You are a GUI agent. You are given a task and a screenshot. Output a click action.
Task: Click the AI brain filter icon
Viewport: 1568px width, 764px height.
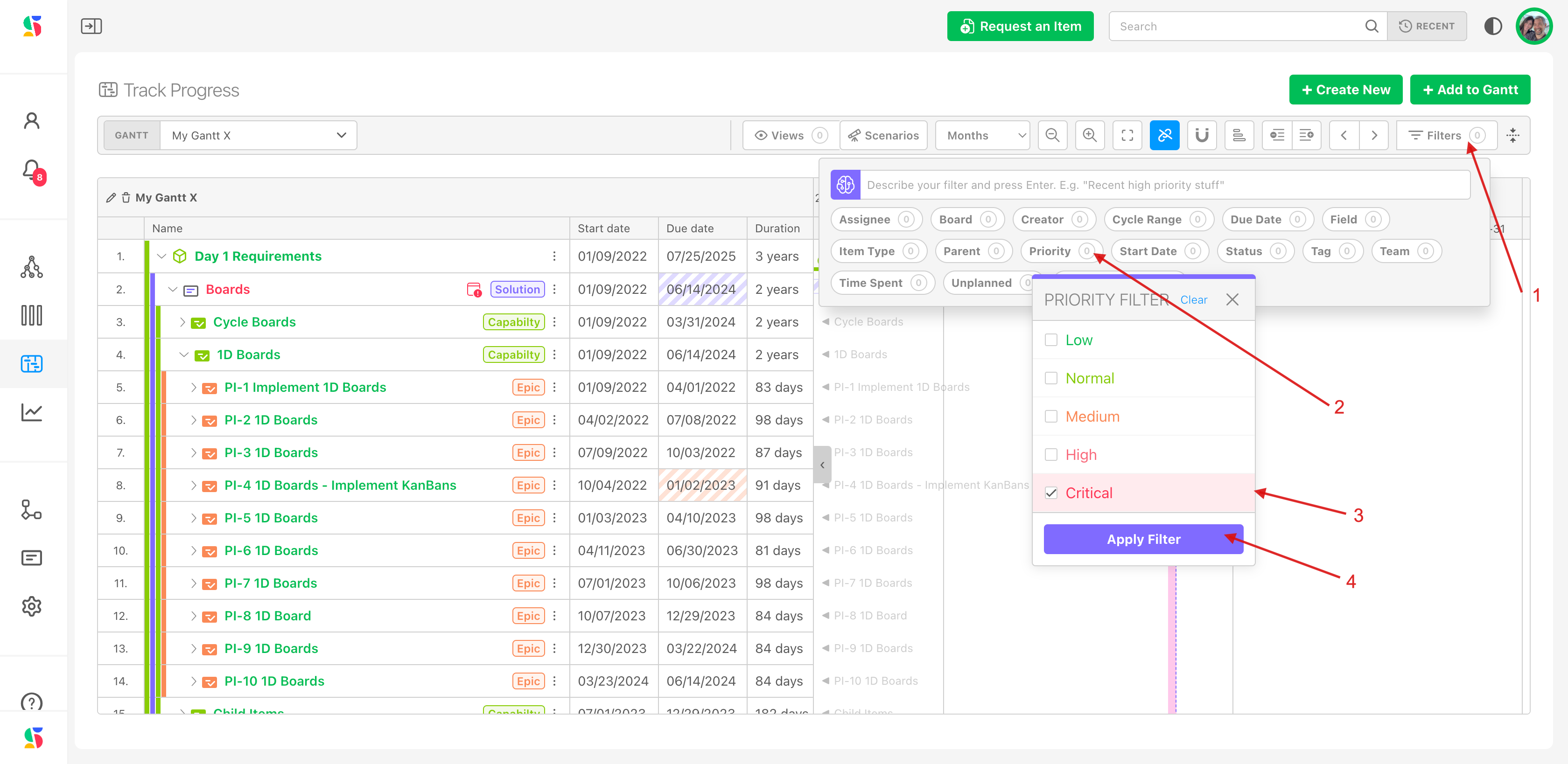[845, 184]
